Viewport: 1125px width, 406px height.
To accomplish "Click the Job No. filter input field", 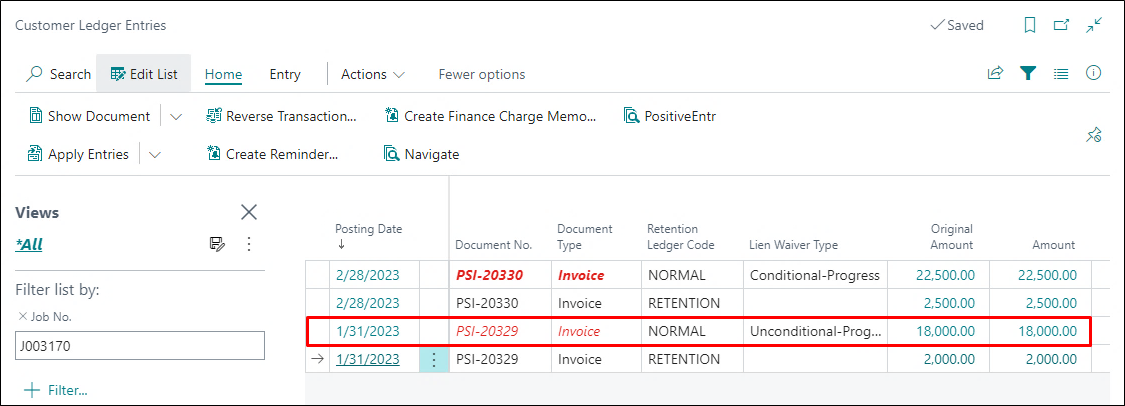I will [140, 346].
